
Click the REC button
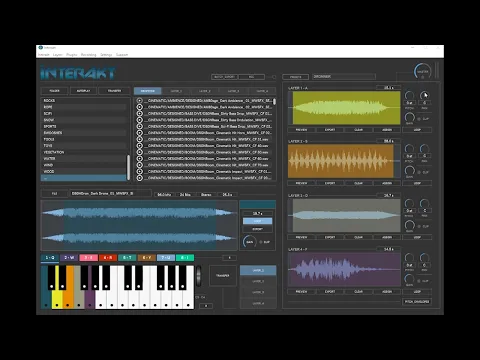(252, 77)
